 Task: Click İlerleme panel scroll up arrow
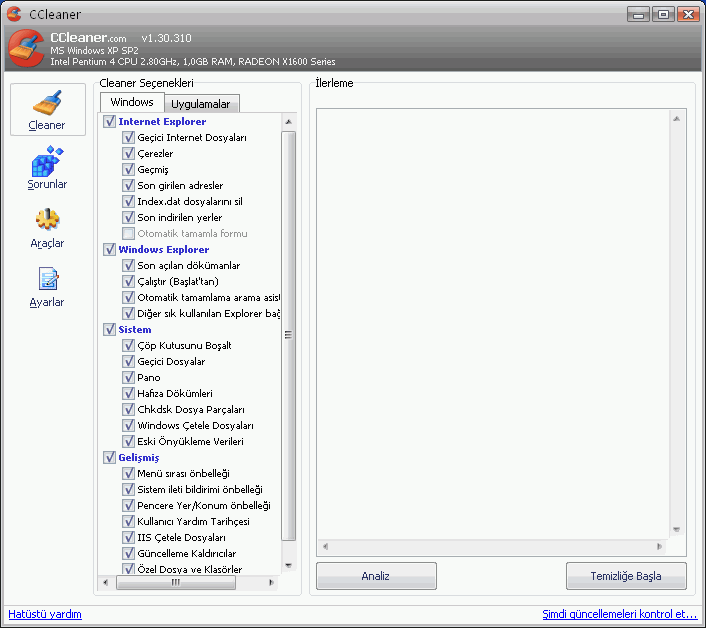coord(676,119)
